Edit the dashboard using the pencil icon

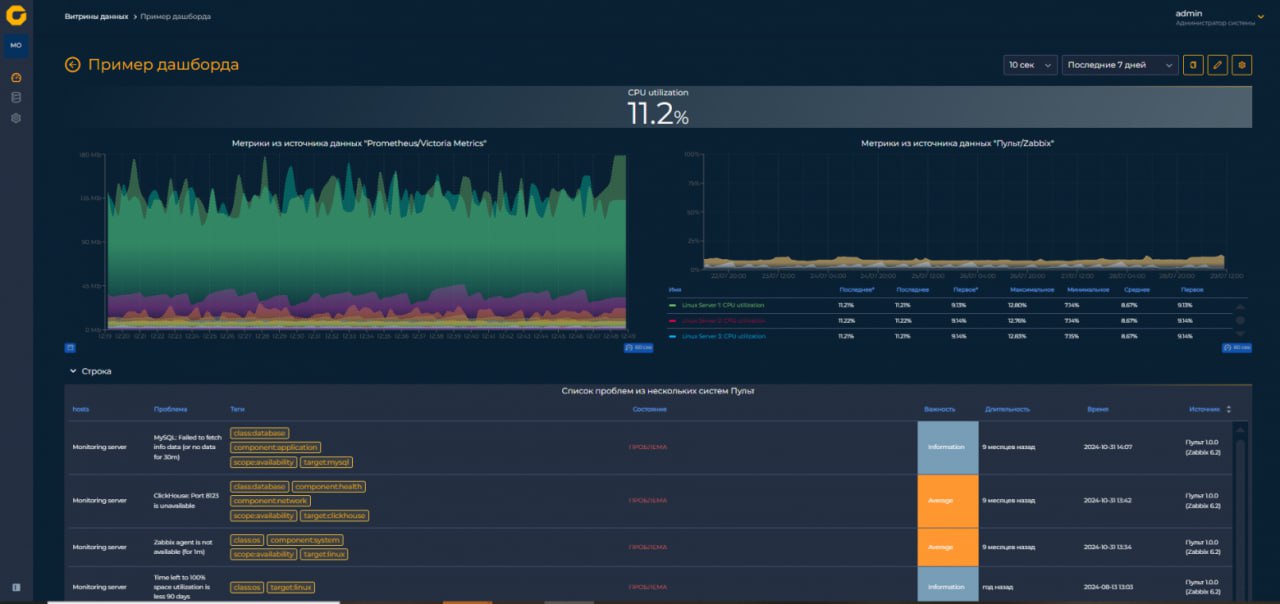click(1217, 64)
